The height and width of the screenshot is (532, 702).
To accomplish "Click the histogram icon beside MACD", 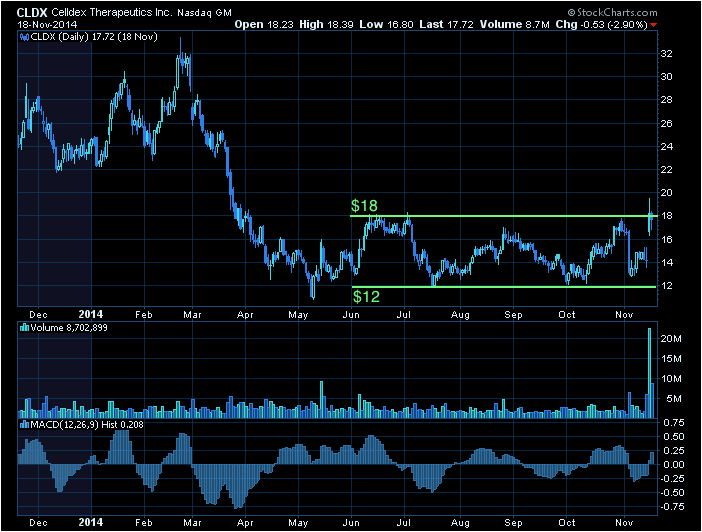I will click(x=25, y=425).
